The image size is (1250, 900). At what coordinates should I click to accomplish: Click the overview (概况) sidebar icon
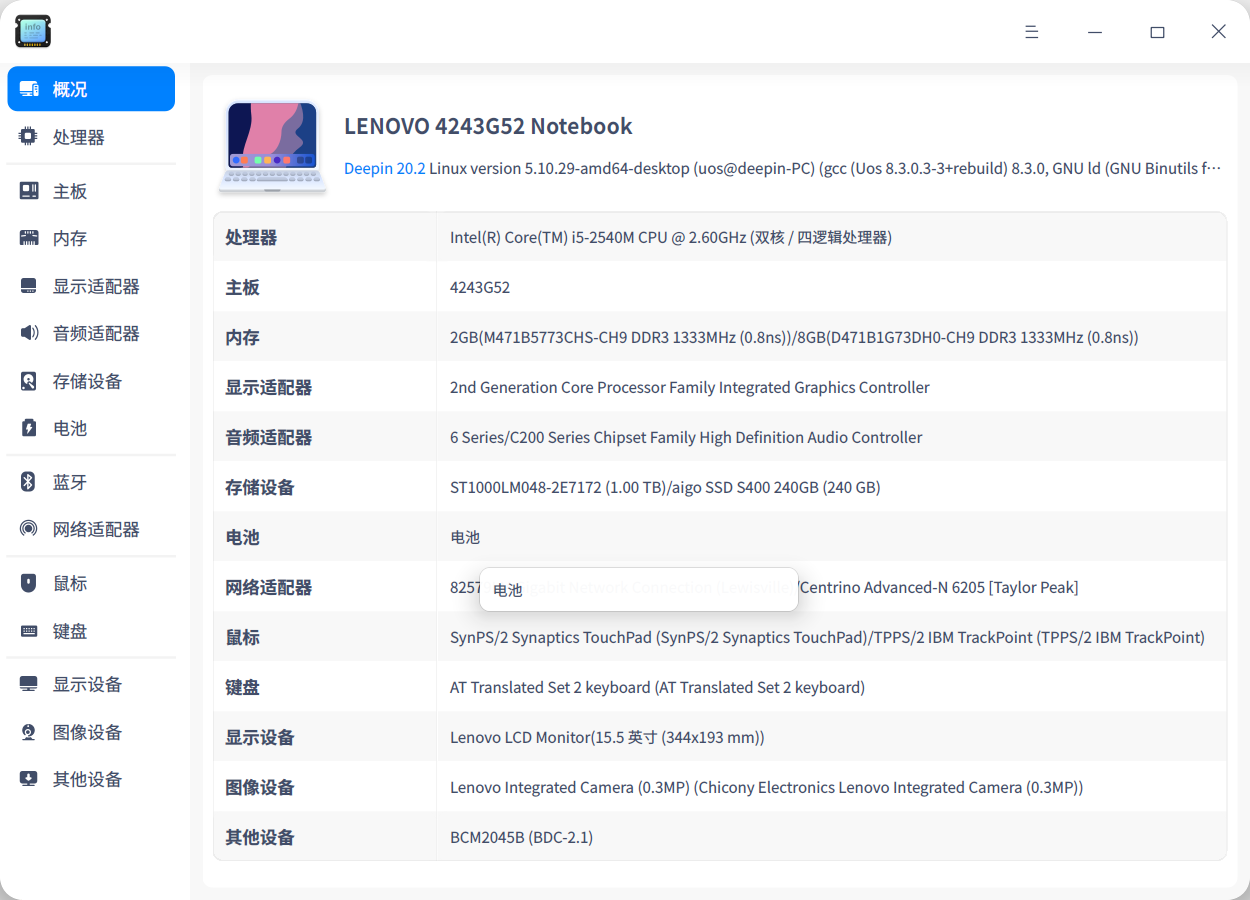click(x=29, y=89)
